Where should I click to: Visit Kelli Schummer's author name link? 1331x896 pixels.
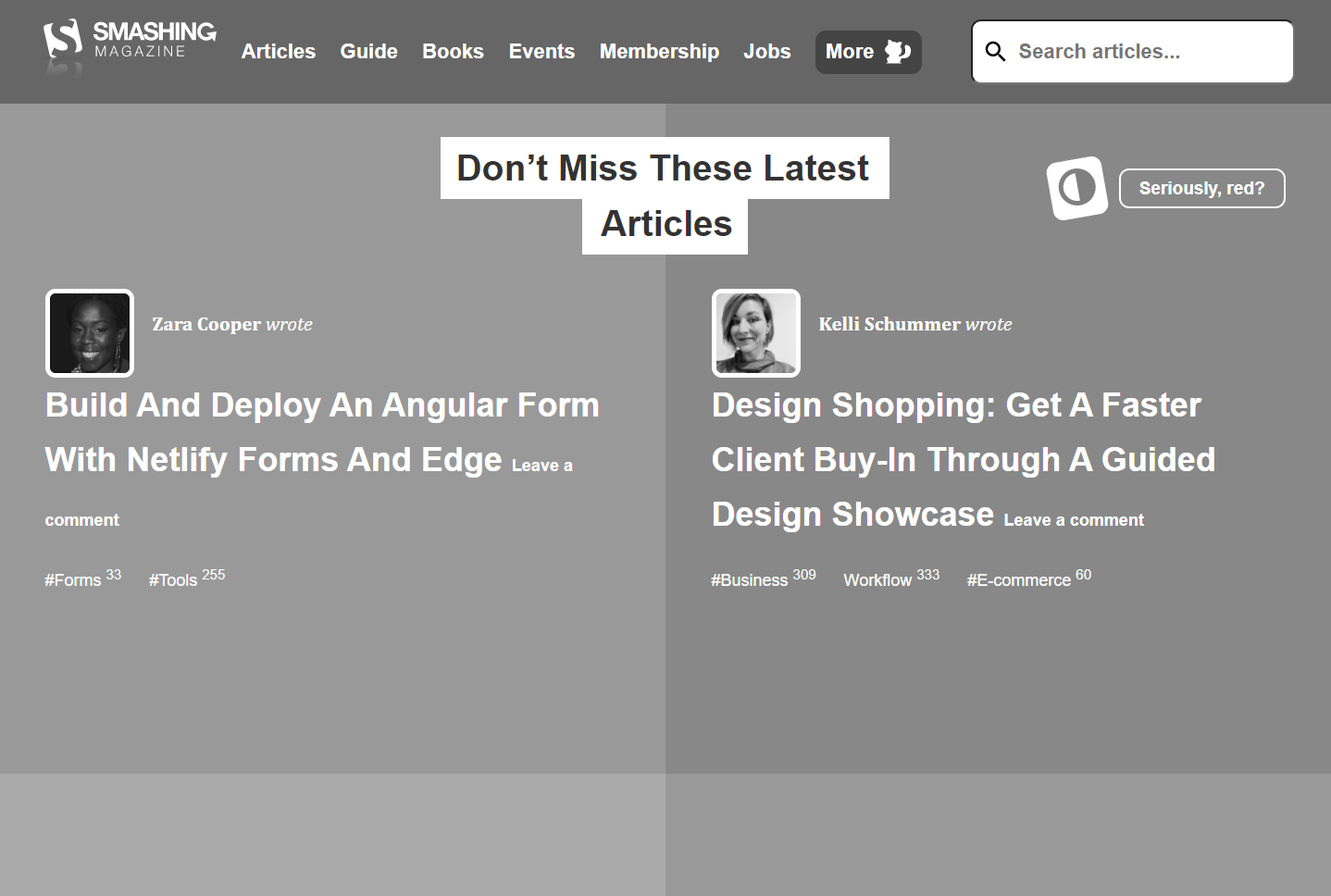pos(889,324)
